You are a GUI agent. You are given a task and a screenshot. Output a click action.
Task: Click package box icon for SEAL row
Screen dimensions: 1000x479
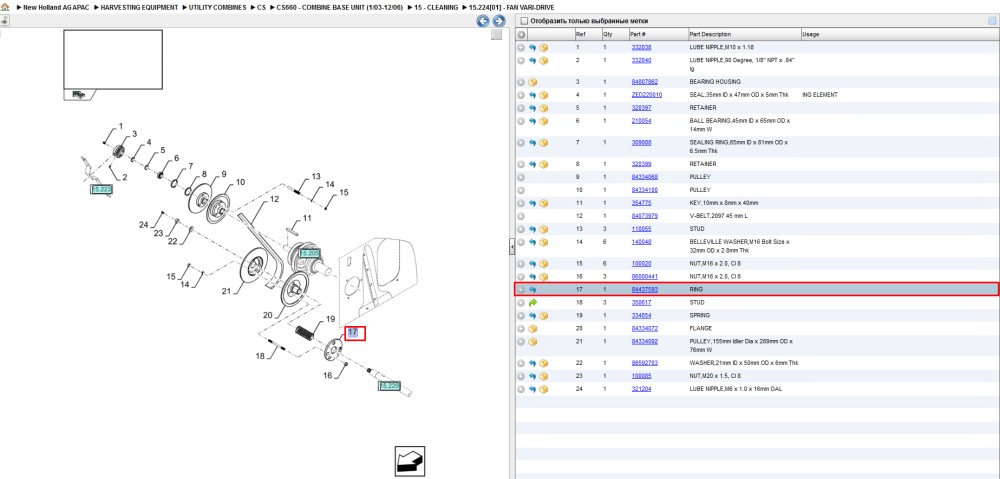click(543, 95)
